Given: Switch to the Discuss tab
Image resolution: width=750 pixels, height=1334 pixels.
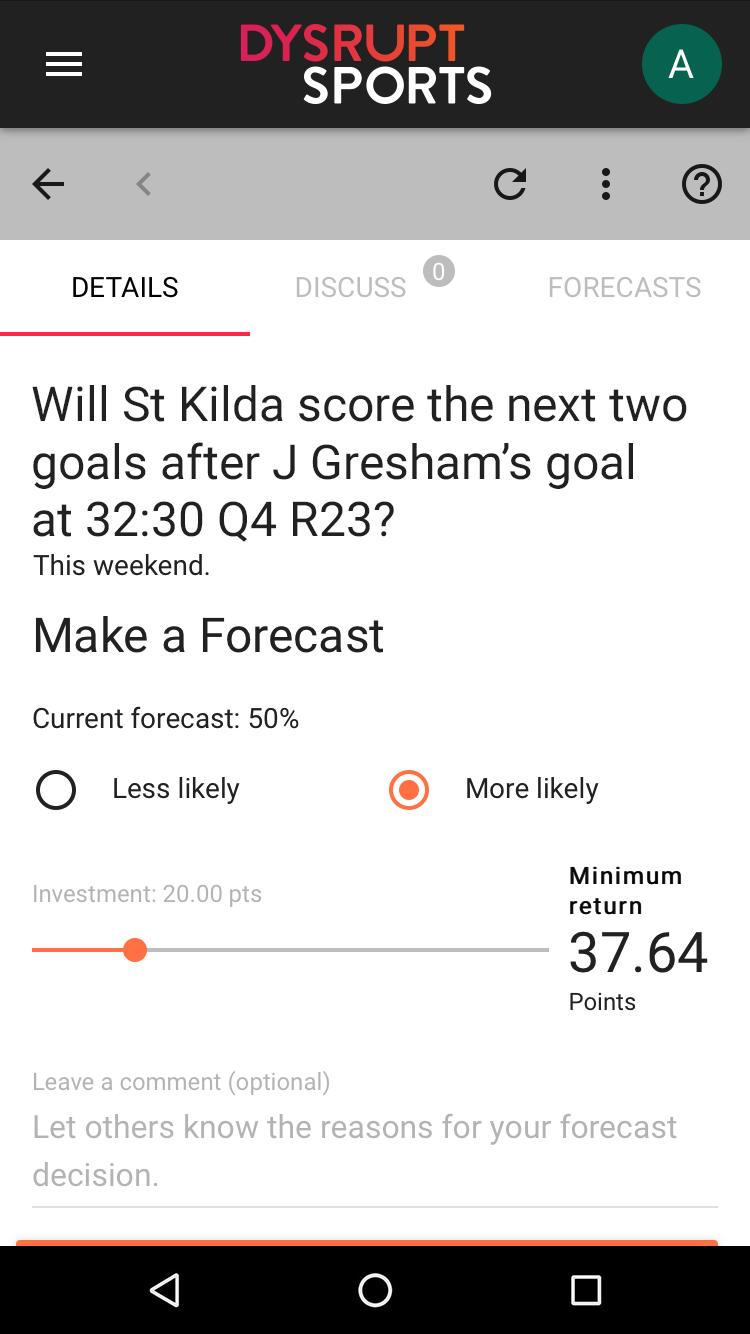Looking at the screenshot, I should (x=350, y=288).
